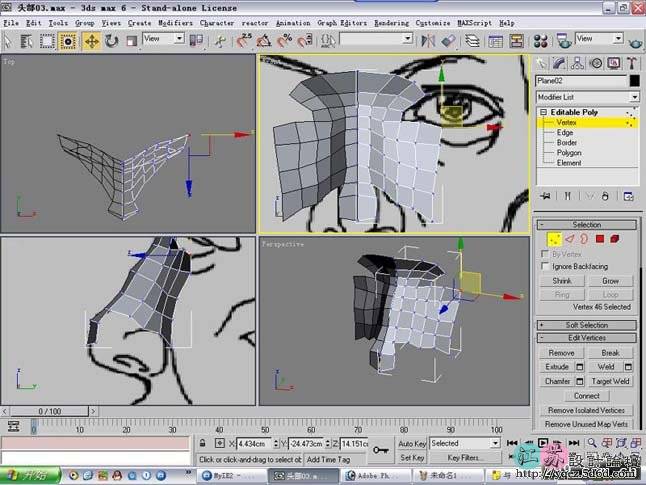Click the Connect button
This screenshot has height=485, width=646.
(x=587, y=396)
